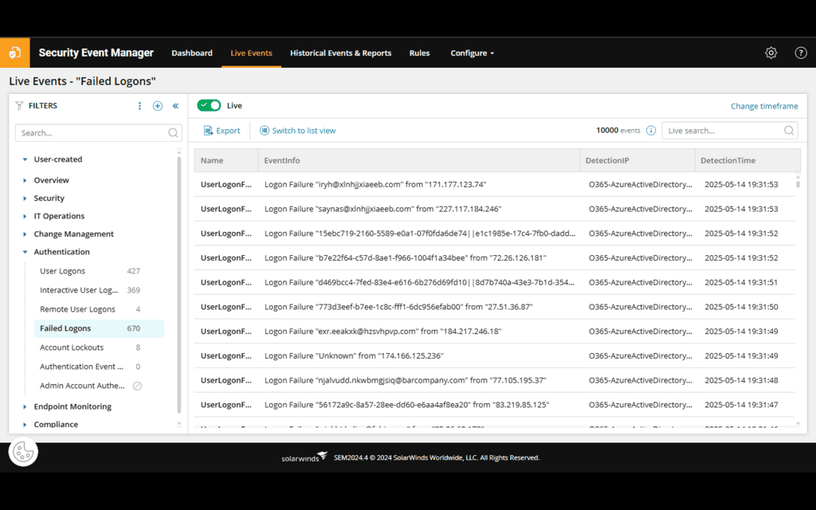Open the cookie preferences icon
The image size is (816, 510).
[23, 452]
